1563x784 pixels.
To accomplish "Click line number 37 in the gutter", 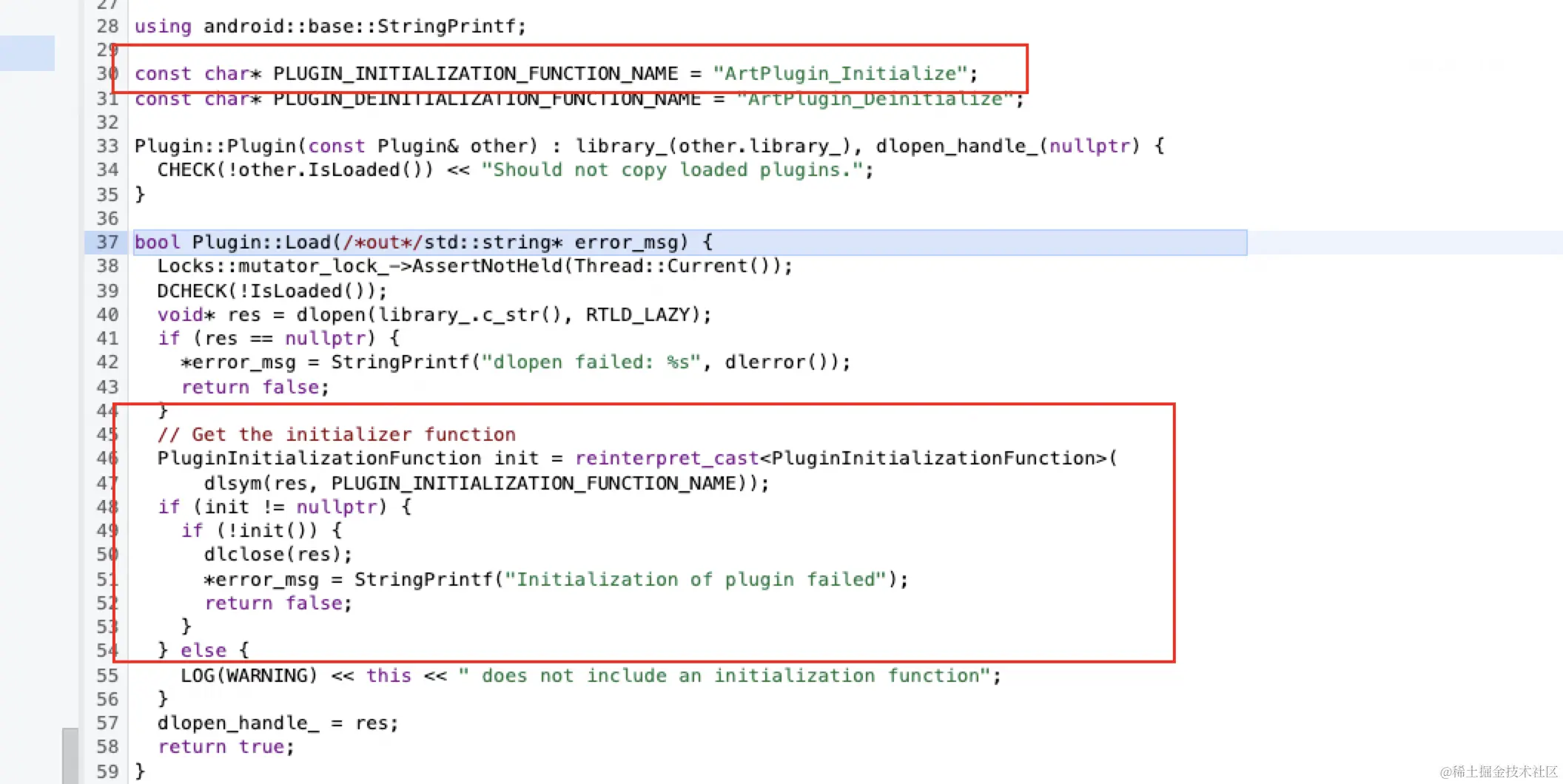I will tap(107, 242).
